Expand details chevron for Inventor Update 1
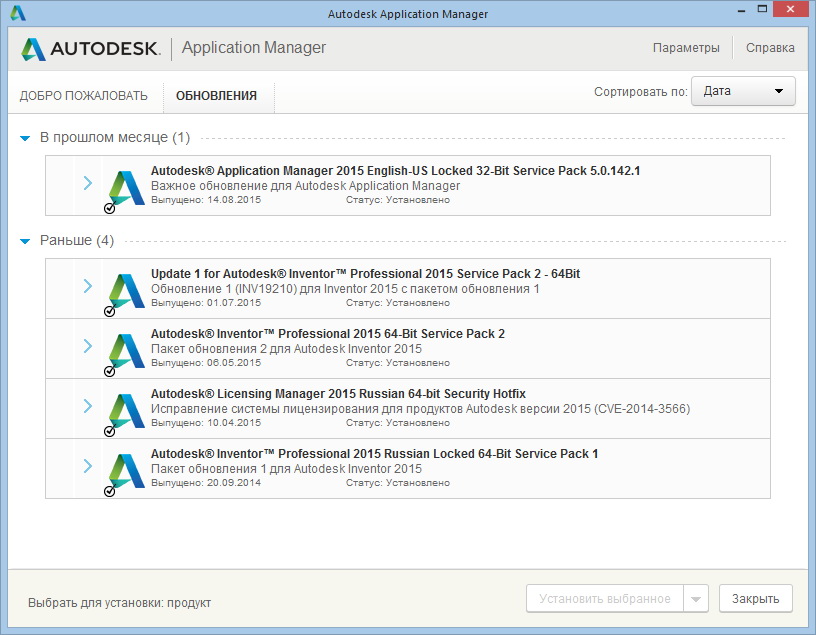Screen dimensions: 816x635 pyautogui.click(x=87, y=286)
